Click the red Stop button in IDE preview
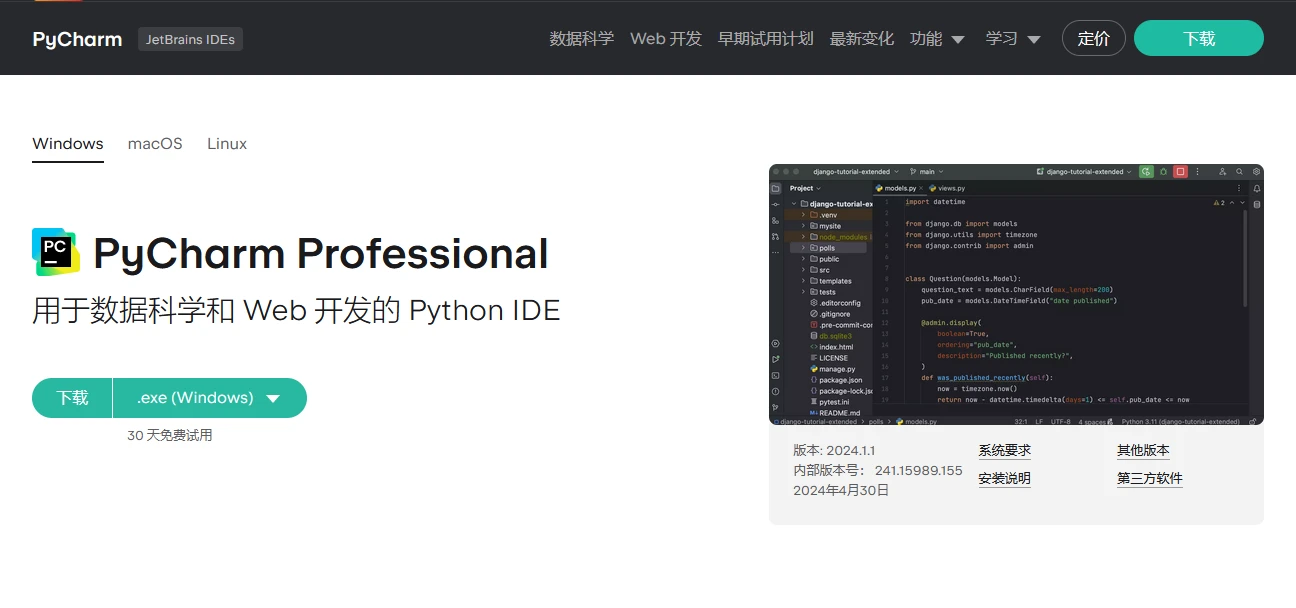Screen dimensions: 1296x608 coord(1180,172)
